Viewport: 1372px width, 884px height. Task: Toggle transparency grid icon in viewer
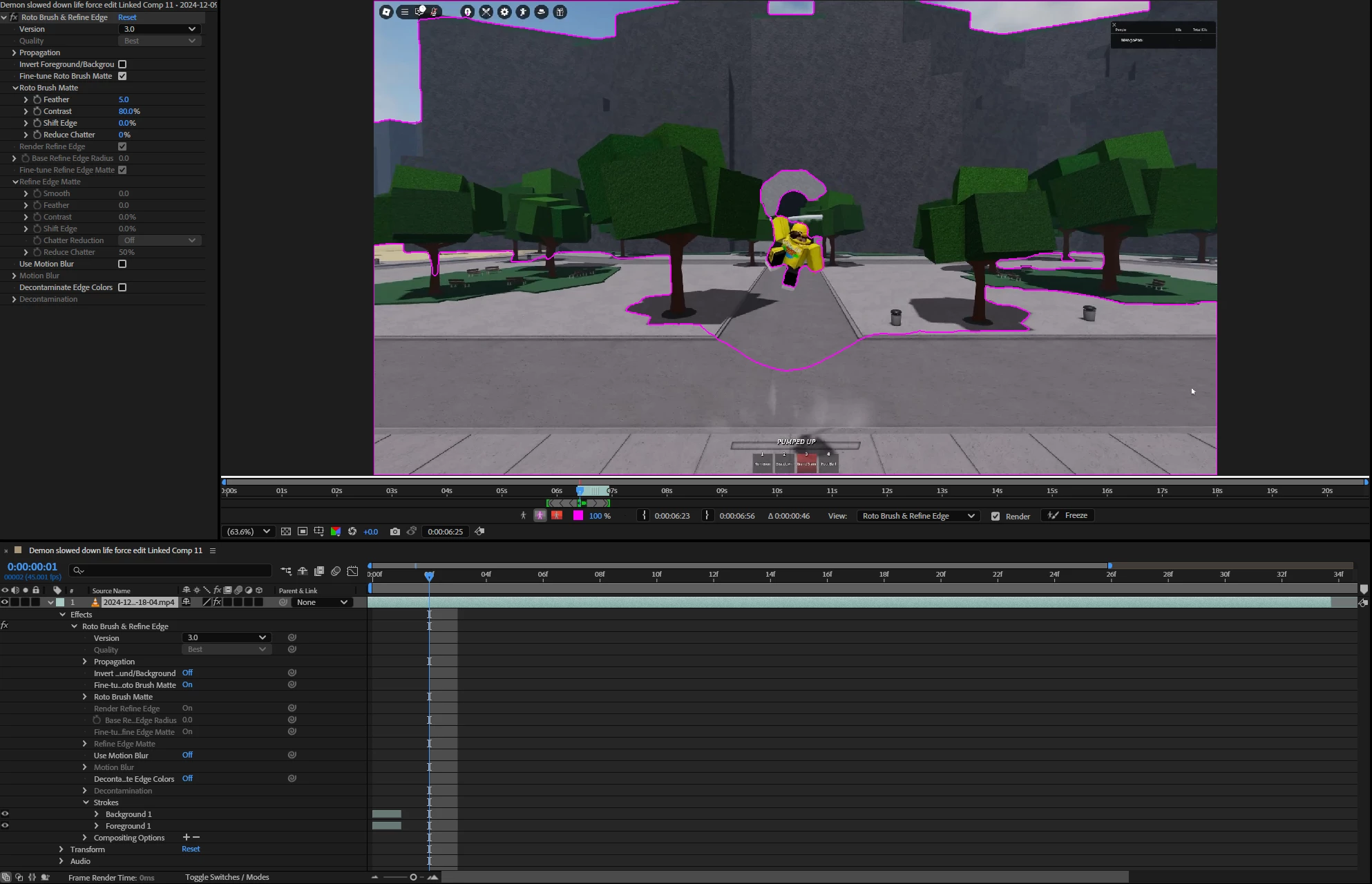[x=285, y=531]
